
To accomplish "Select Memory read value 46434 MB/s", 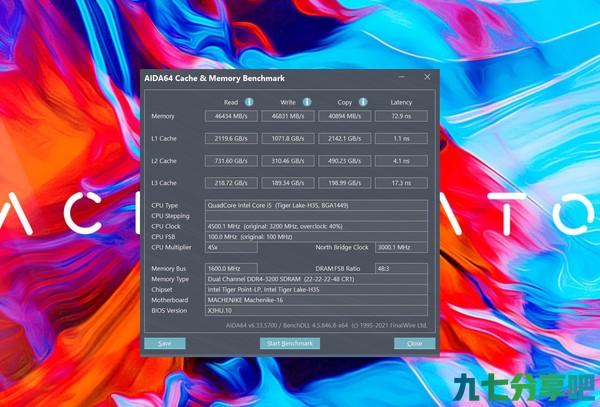I will (x=231, y=116).
